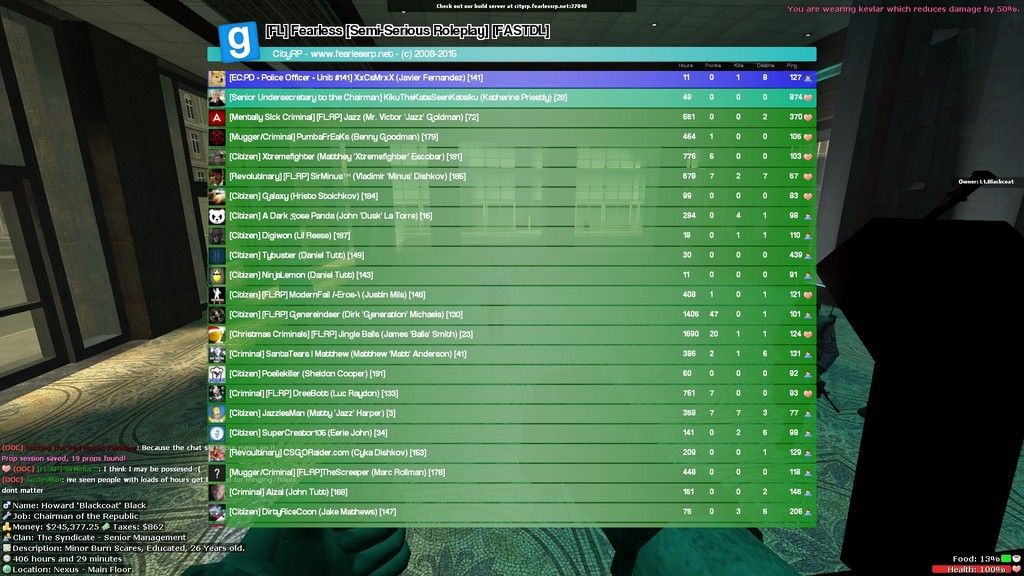Click the Points column header
Screen dimensions: 1024x576
[712, 65]
